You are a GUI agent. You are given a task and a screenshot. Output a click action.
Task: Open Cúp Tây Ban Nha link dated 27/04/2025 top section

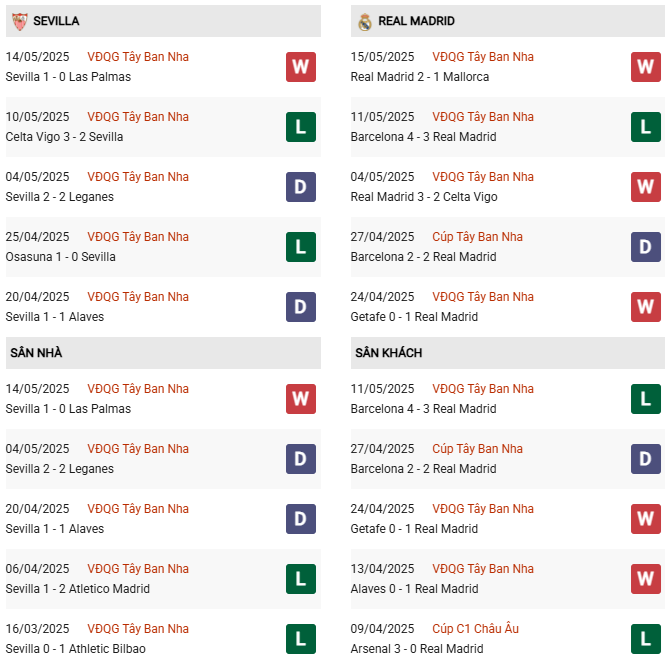(477, 237)
